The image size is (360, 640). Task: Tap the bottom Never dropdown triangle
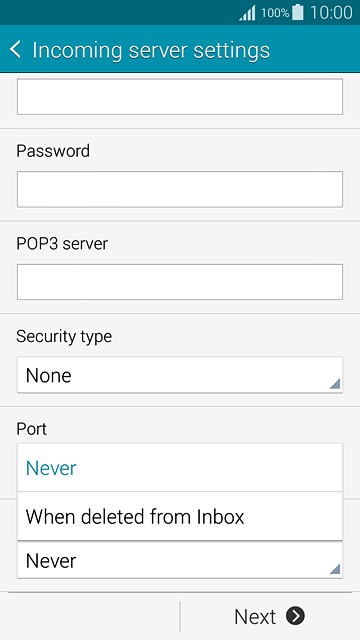[335, 569]
